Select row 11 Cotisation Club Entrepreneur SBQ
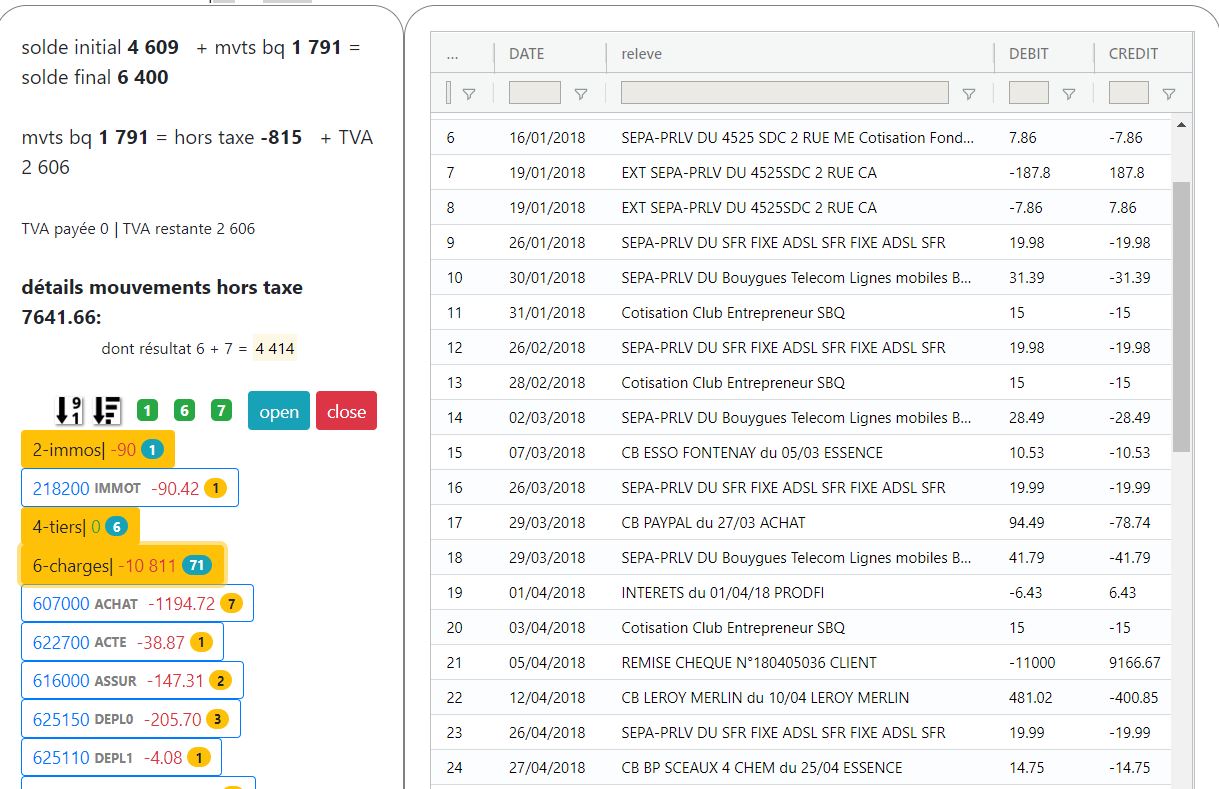1219x789 pixels. pyautogui.click(x=801, y=312)
